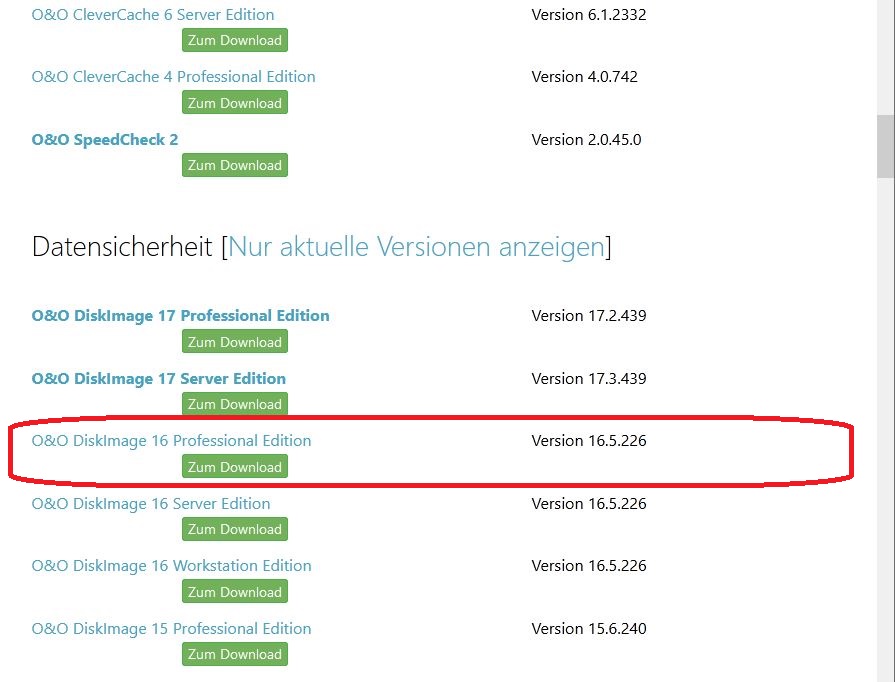
Task: Open O&O DiskImage 17 Server Edition link
Action: [159, 378]
